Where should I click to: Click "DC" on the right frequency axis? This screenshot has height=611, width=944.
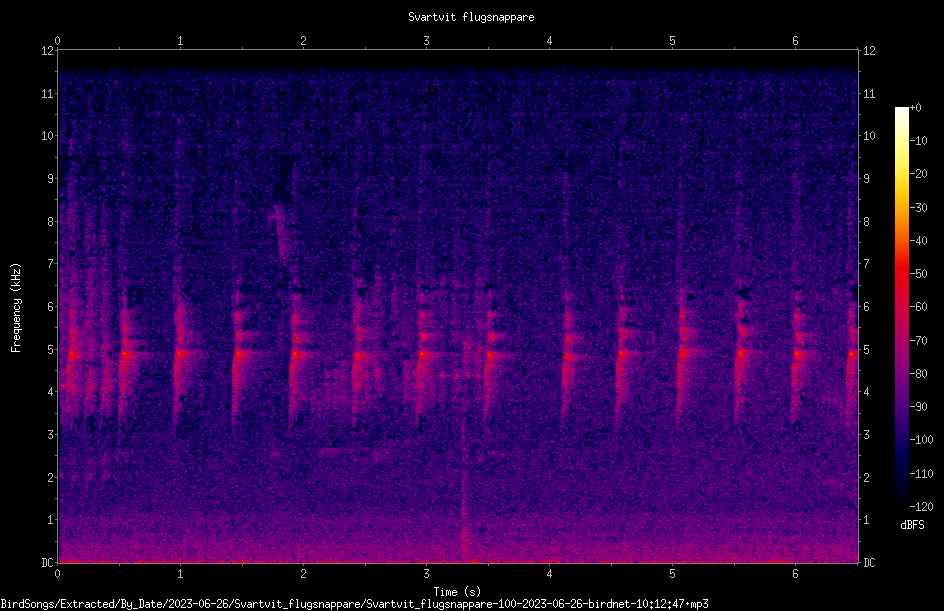click(869, 563)
